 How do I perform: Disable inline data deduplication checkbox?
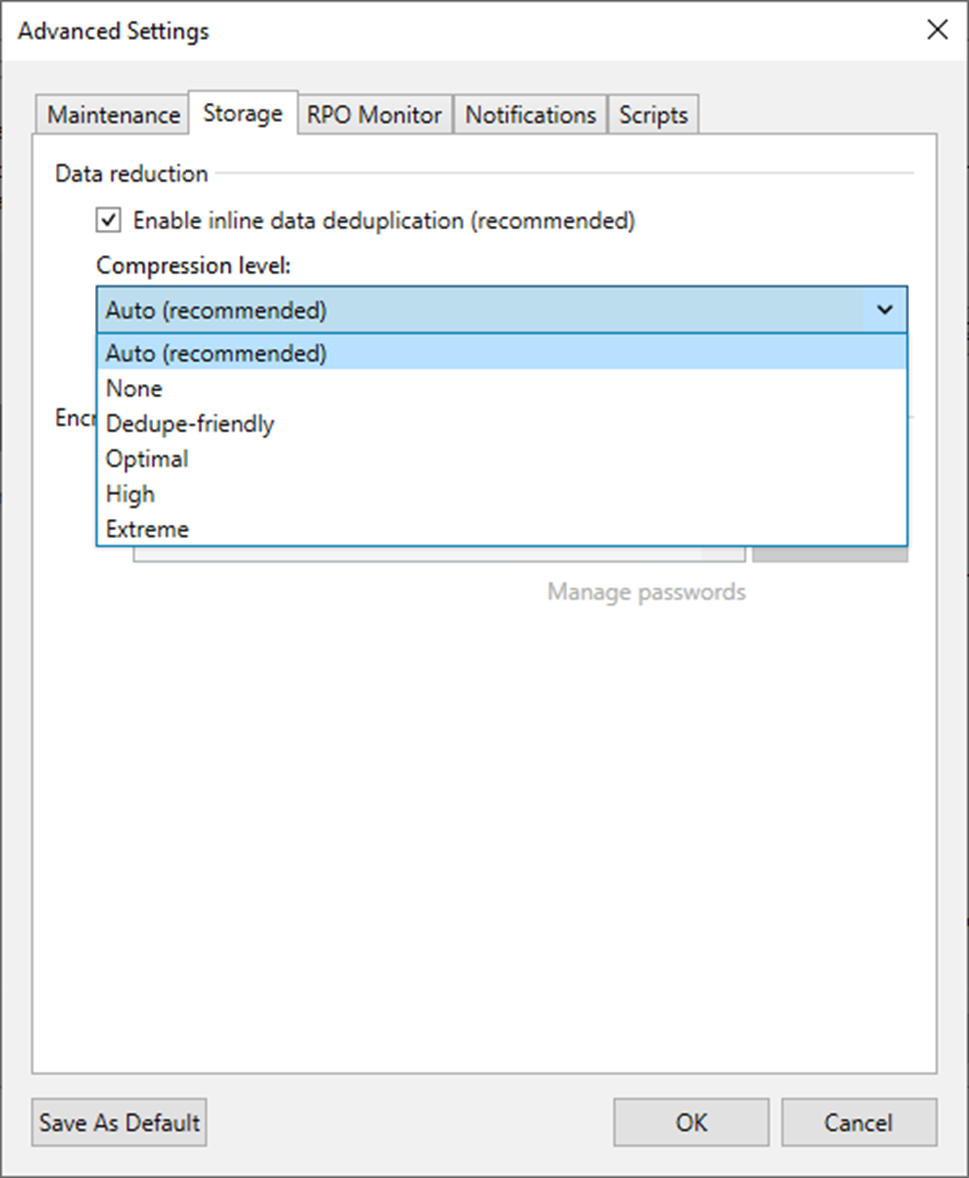(108, 220)
